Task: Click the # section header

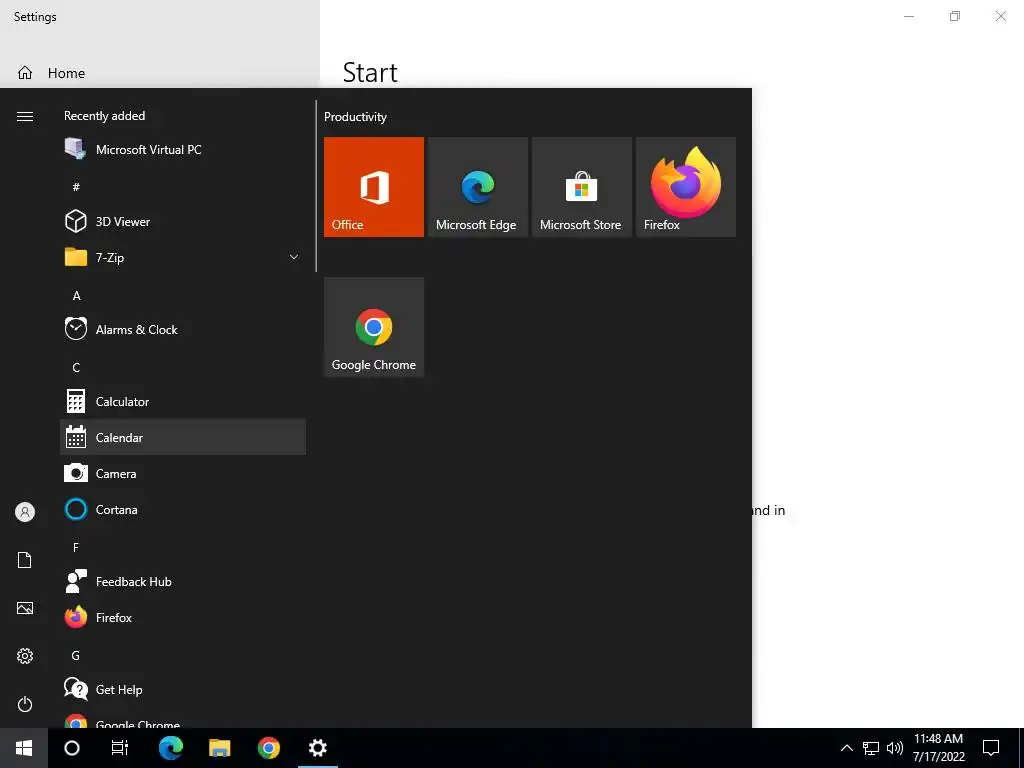Action: pyautogui.click(x=76, y=187)
